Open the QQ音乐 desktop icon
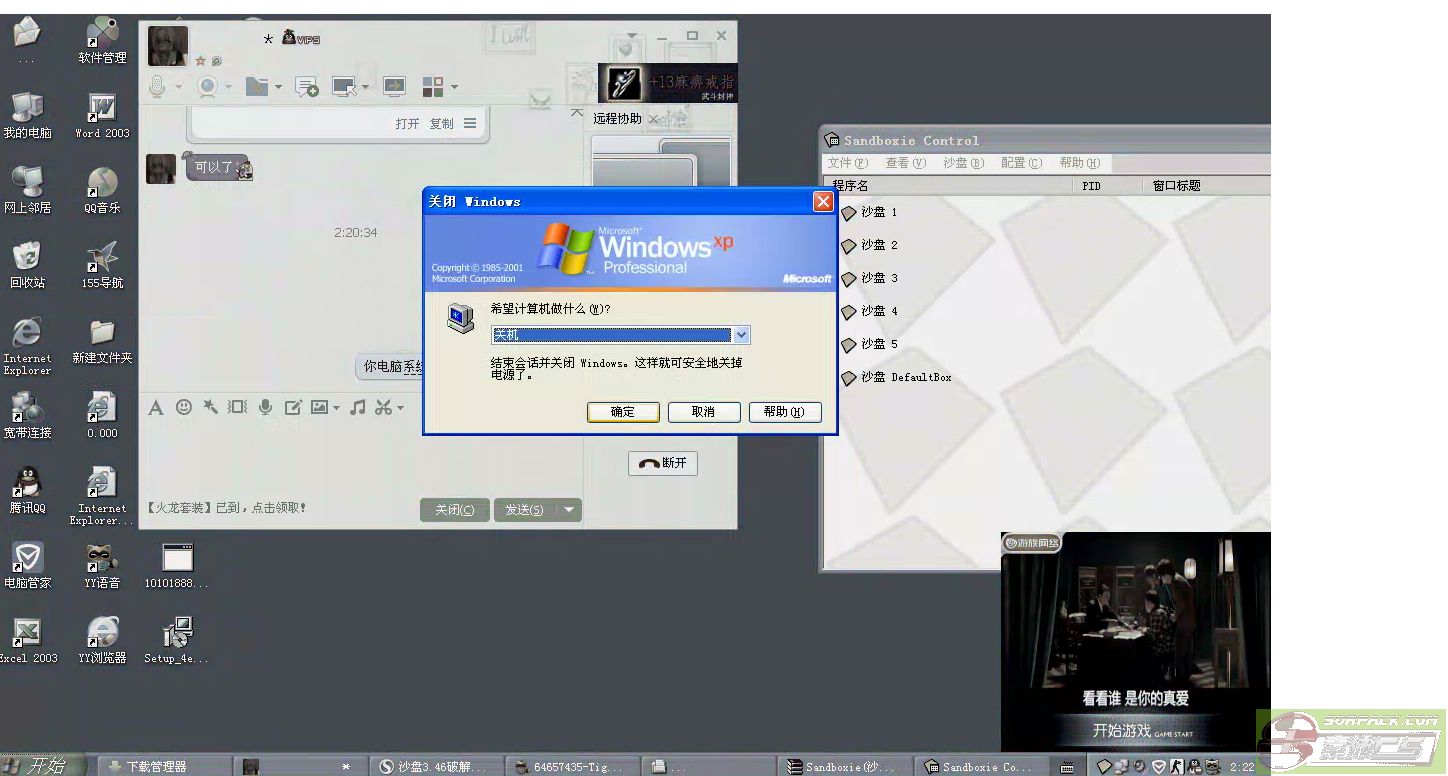 102,190
